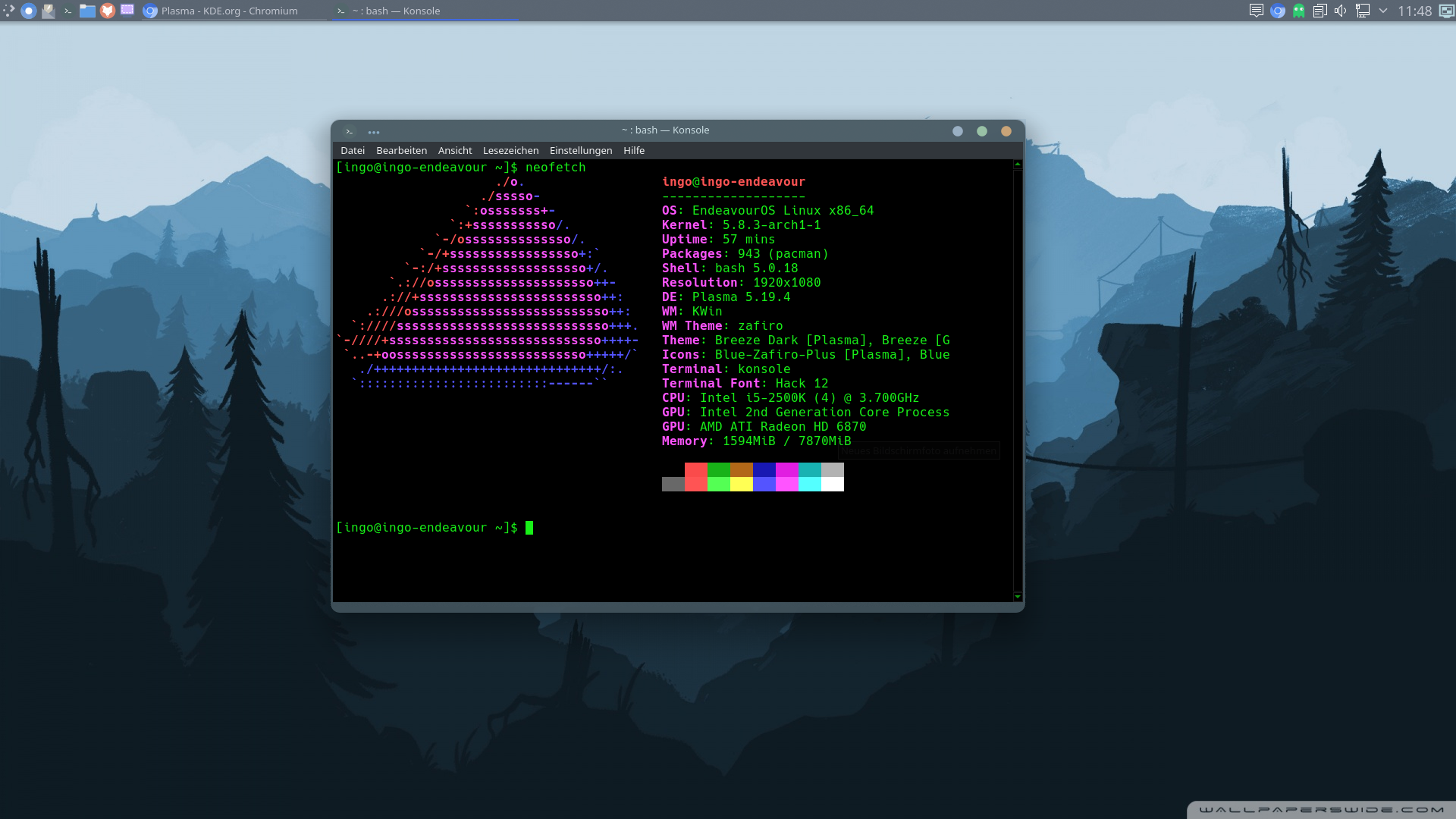Start the screenshot tool from the panel
1456x819 pixels.
pyautogui.click(x=127, y=11)
